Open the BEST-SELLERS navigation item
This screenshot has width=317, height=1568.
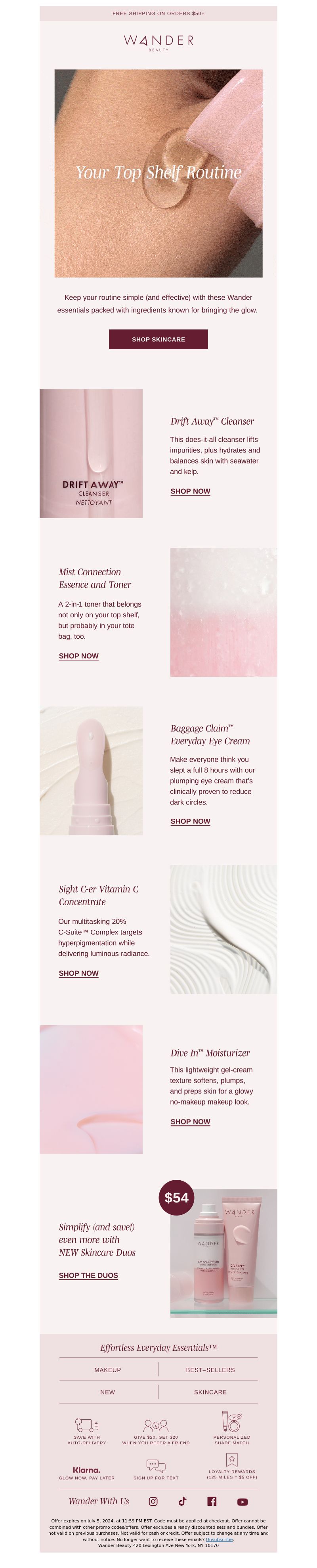pos(210,1369)
